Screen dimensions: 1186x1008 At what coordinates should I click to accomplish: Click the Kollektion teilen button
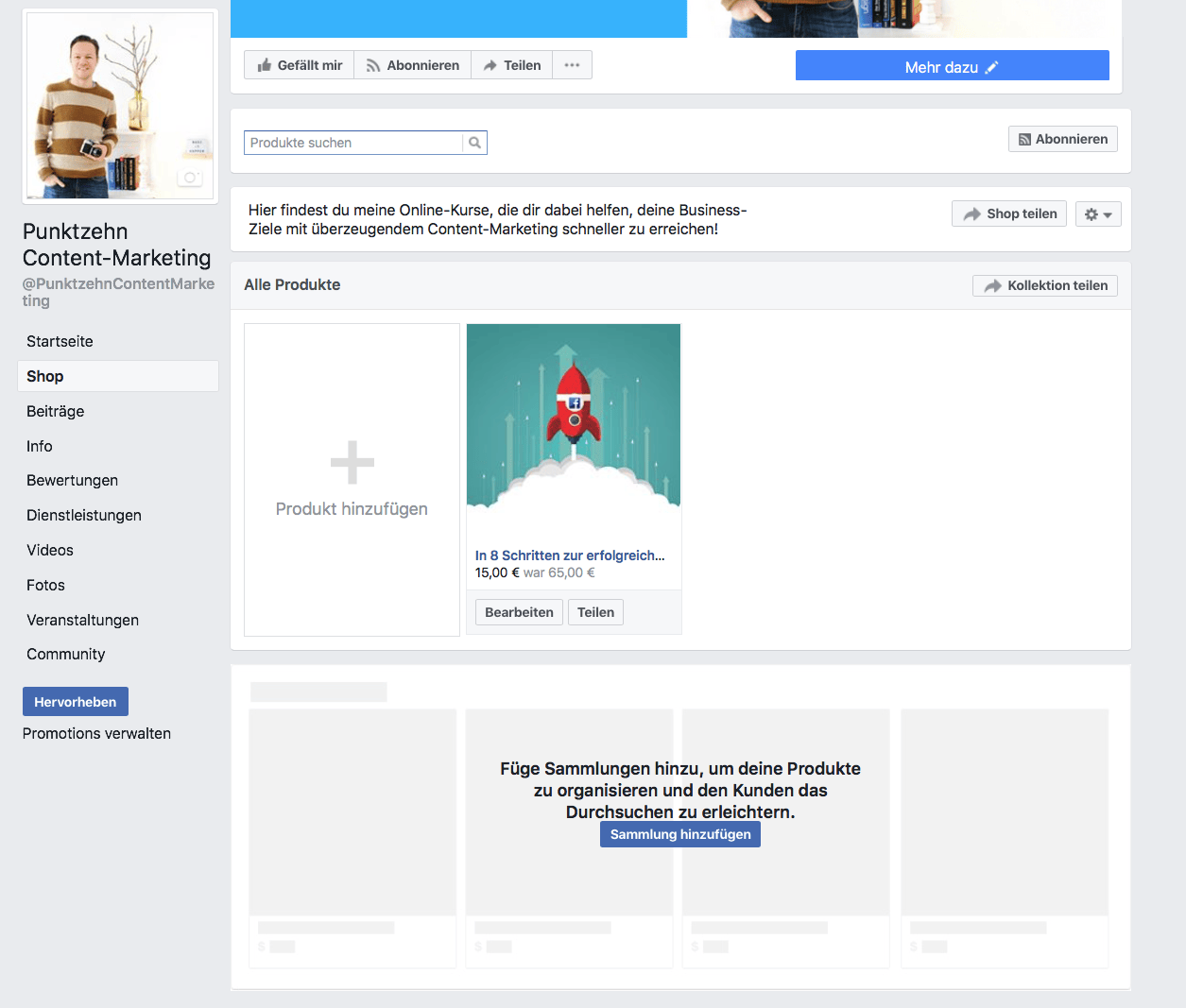coord(1044,285)
